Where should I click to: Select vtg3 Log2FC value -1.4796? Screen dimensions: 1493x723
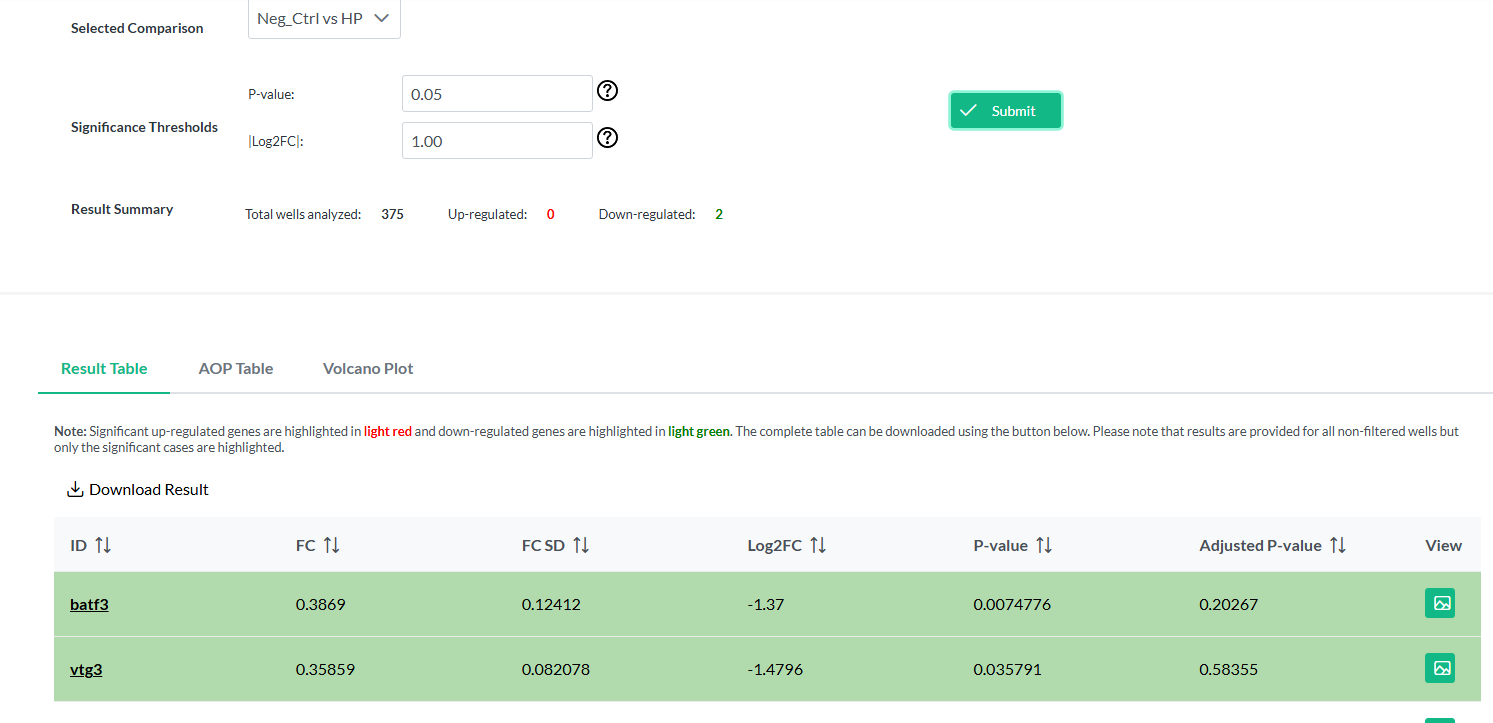click(775, 669)
